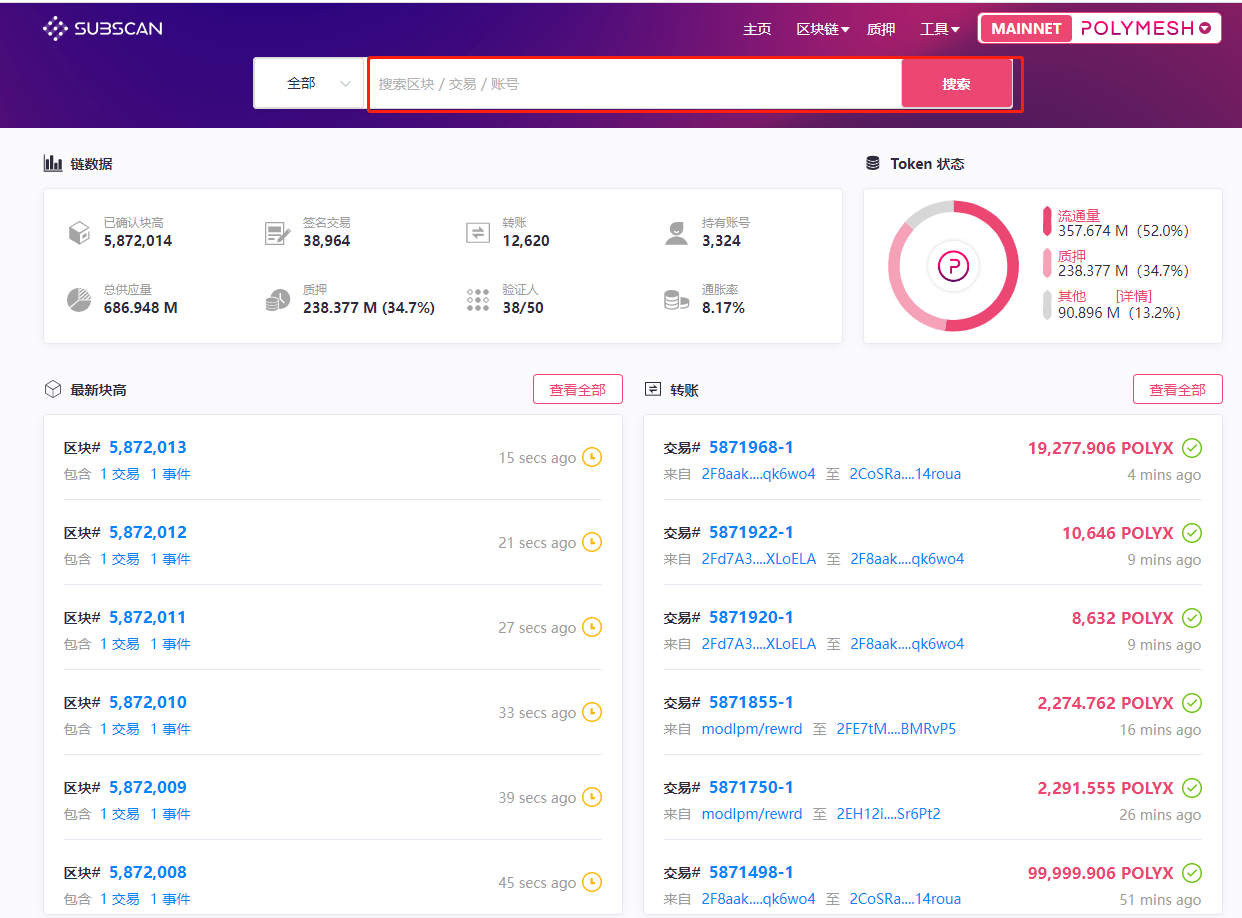The image size is (1242, 918).
Task: Open the 详情 link in Token status
Action: click(x=1133, y=296)
